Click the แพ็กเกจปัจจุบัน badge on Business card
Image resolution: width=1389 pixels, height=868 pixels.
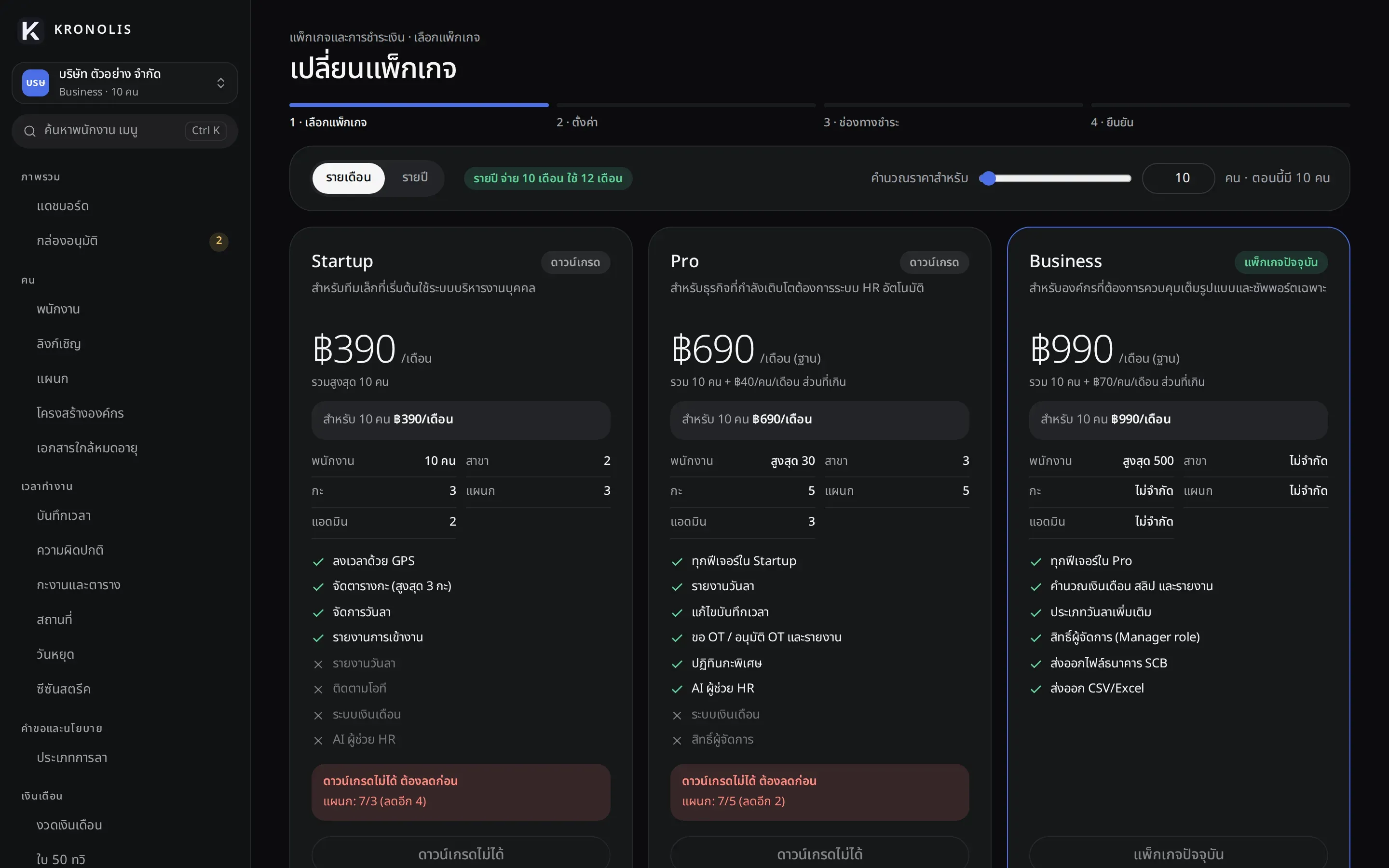click(x=1281, y=262)
